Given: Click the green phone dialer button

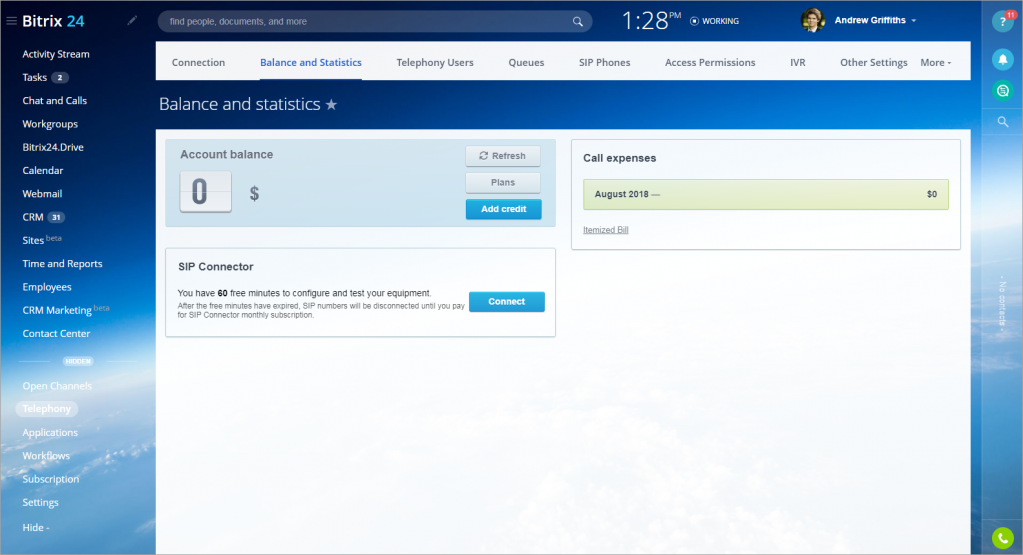Looking at the screenshot, I should (1003, 538).
